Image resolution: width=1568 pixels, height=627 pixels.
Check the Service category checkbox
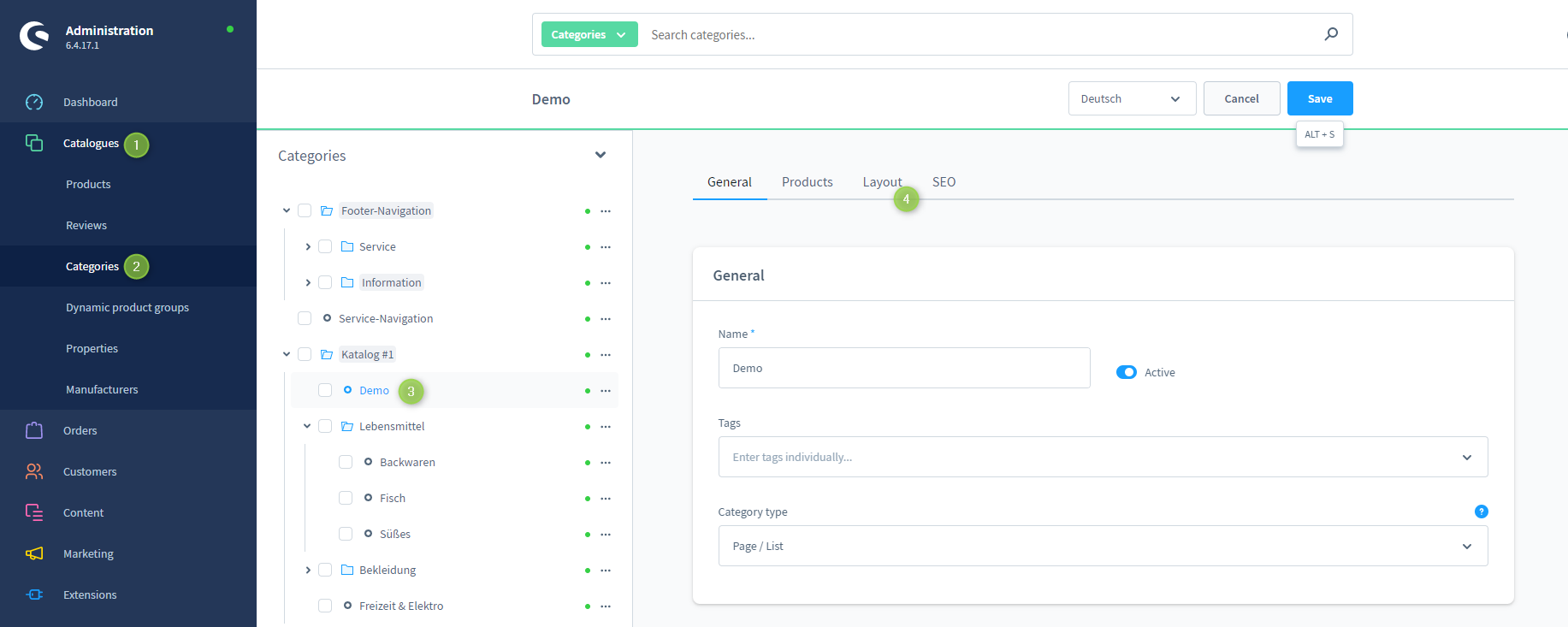click(325, 246)
